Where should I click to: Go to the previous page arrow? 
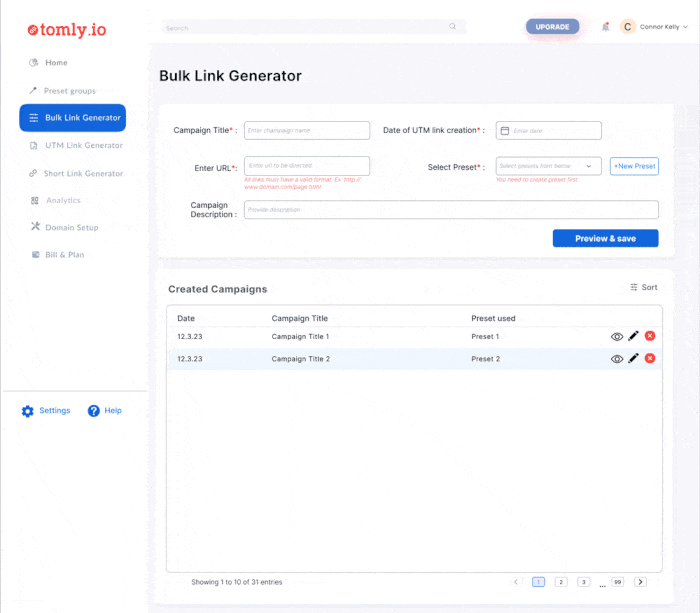click(x=516, y=582)
